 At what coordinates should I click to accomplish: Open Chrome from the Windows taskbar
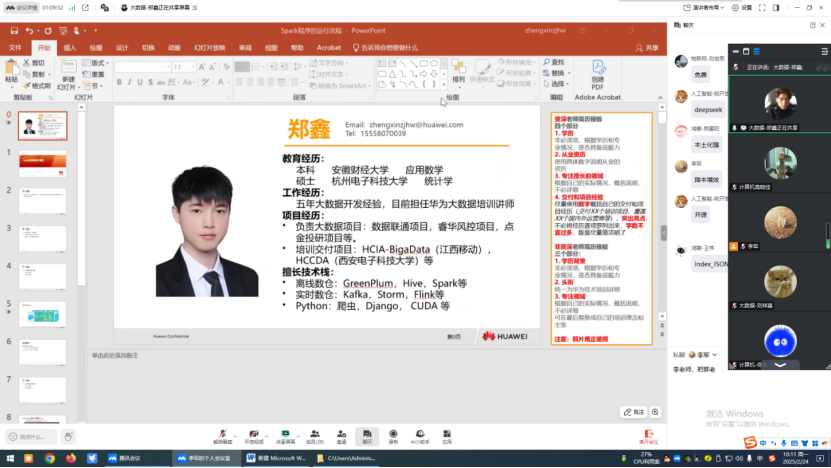[x=50, y=458]
